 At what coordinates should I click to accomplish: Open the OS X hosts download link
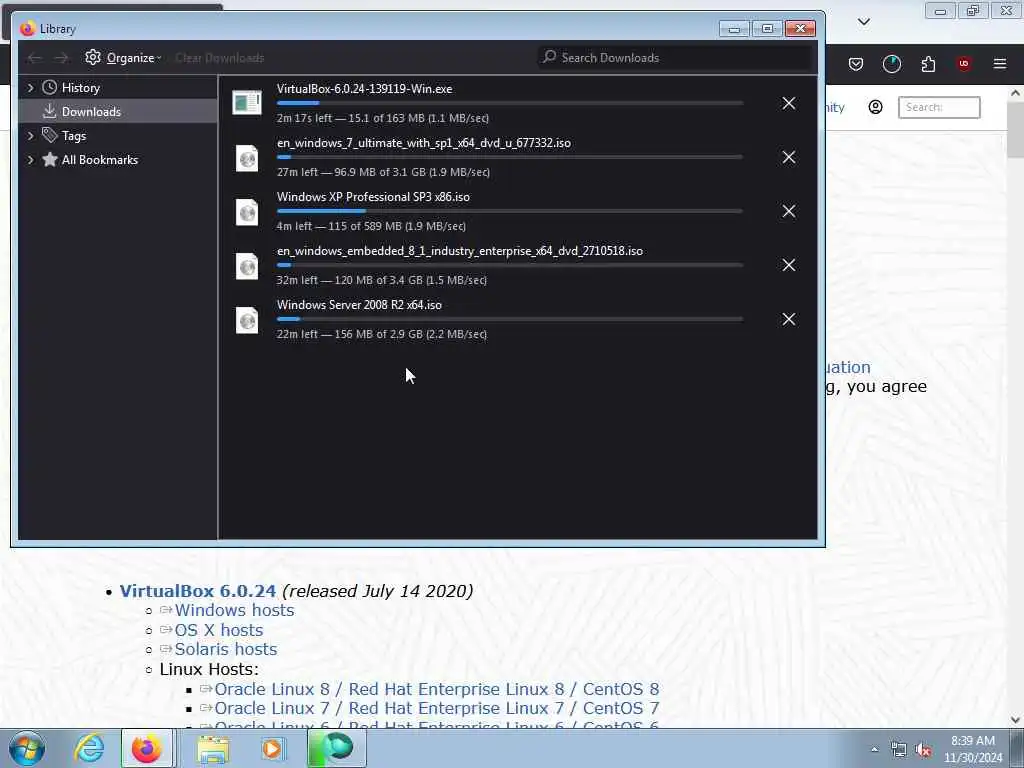(x=219, y=630)
